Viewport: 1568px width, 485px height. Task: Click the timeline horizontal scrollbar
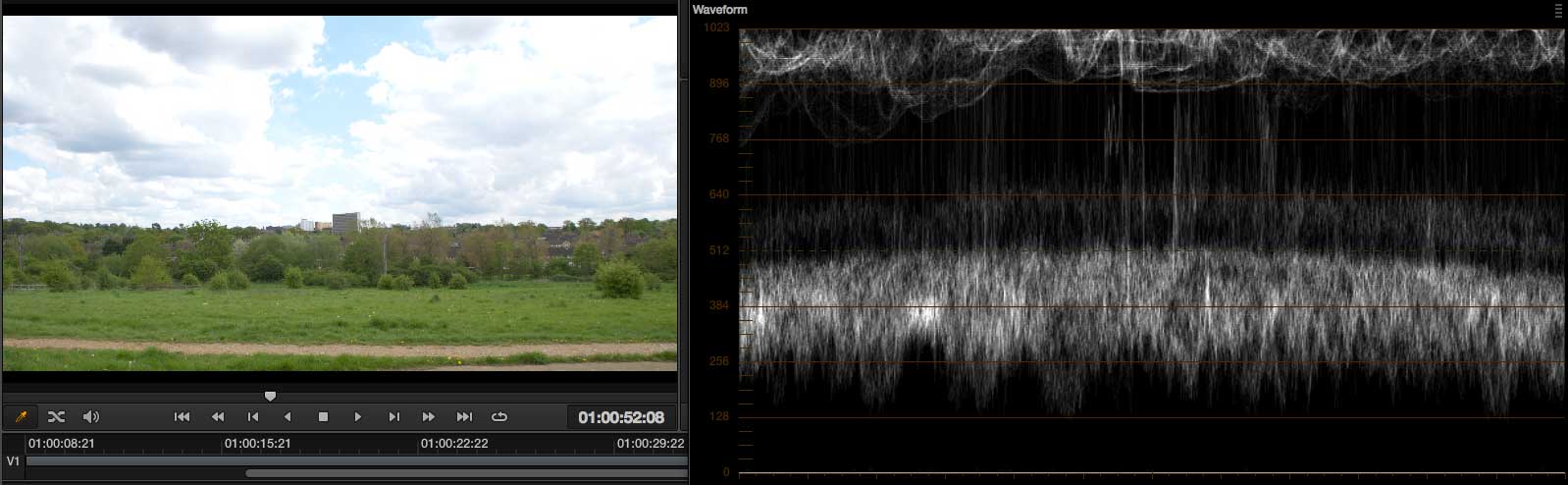pyautogui.click(x=465, y=473)
